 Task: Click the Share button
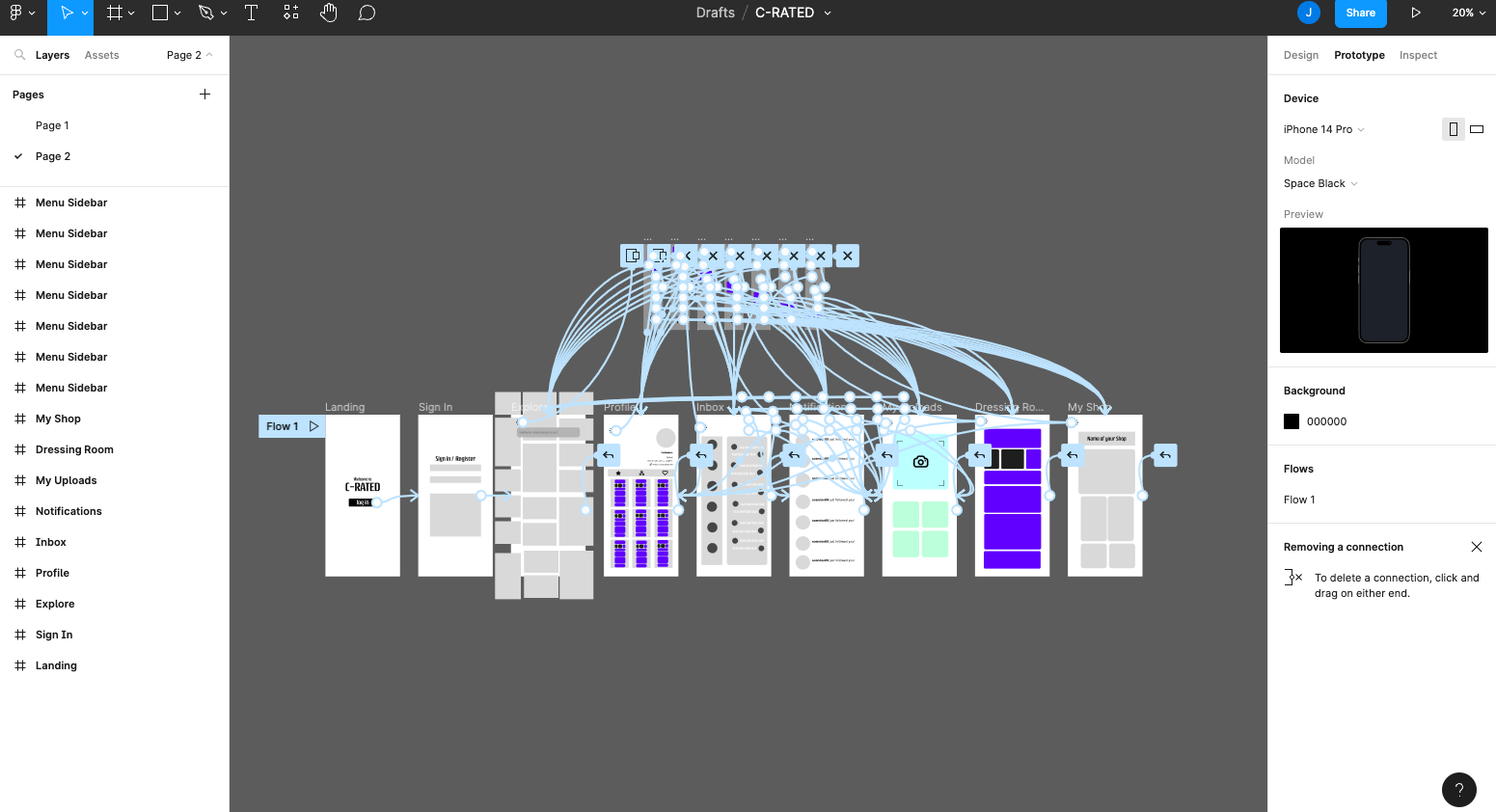(x=1360, y=13)
